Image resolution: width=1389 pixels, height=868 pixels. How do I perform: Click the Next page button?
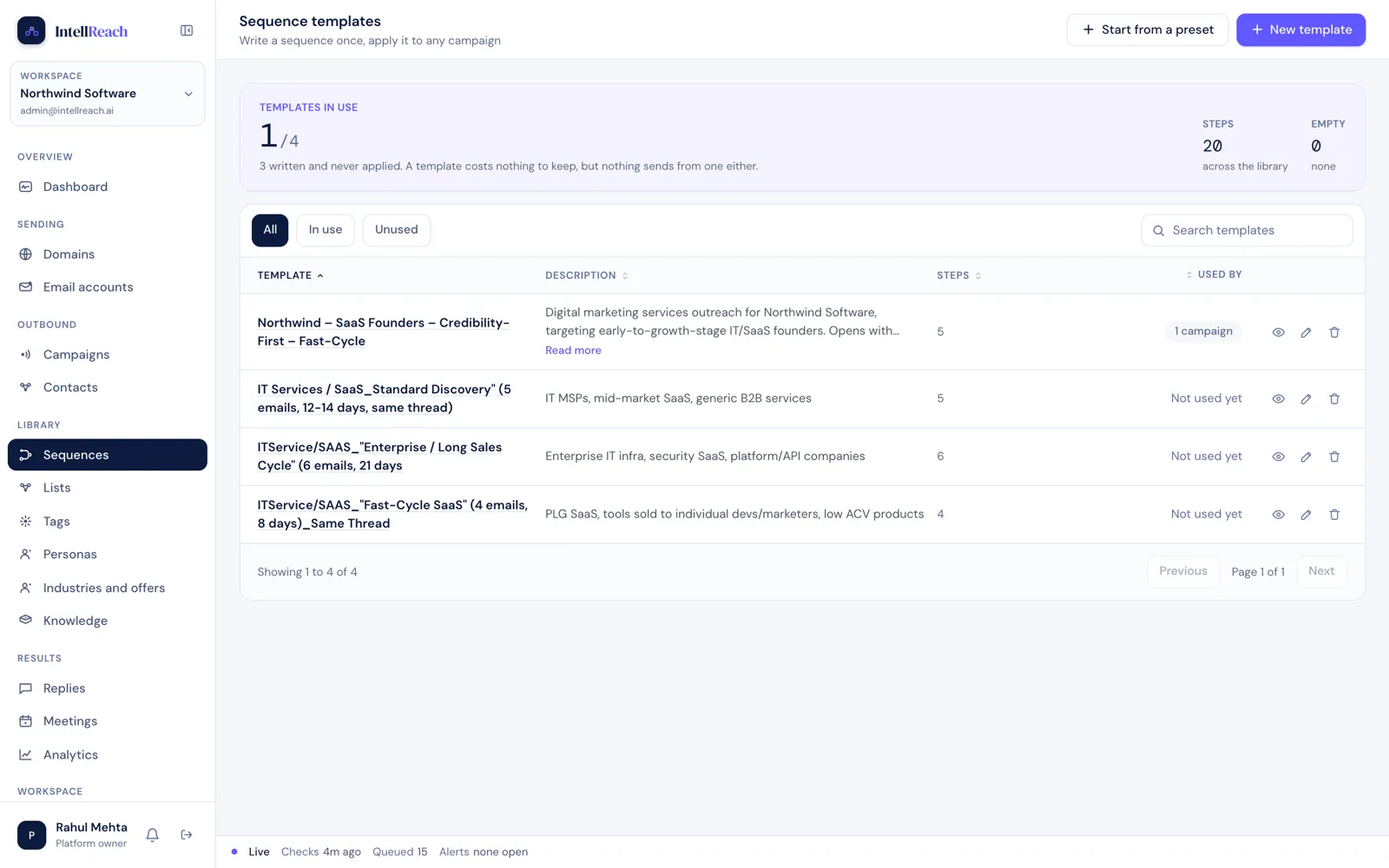[1321, 571]
